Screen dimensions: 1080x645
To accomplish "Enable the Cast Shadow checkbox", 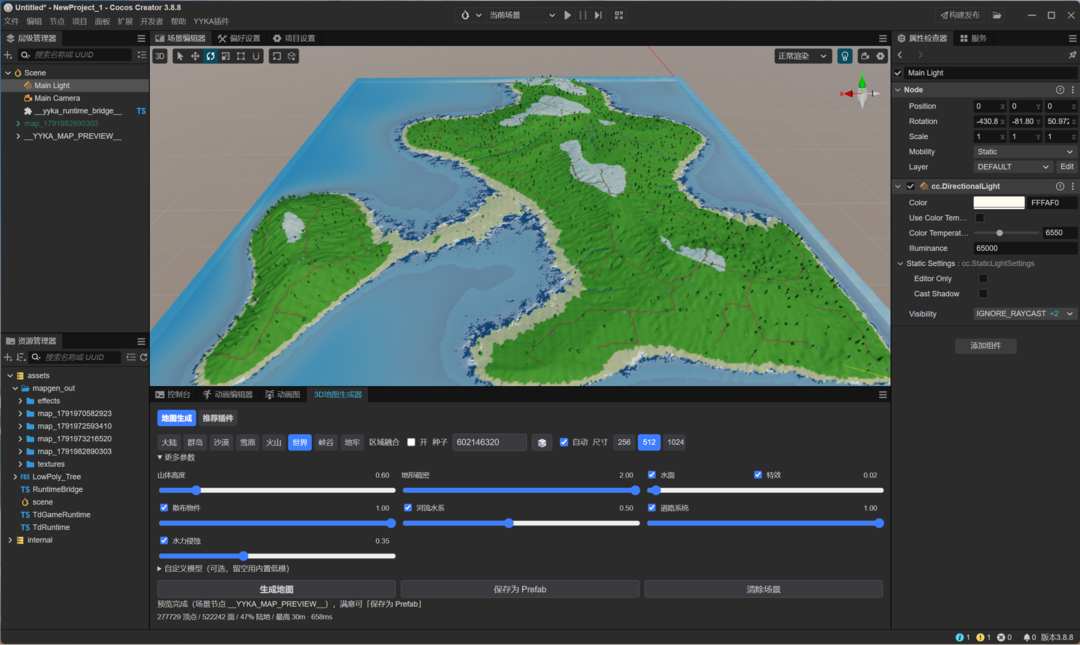I will pos(983,294).
